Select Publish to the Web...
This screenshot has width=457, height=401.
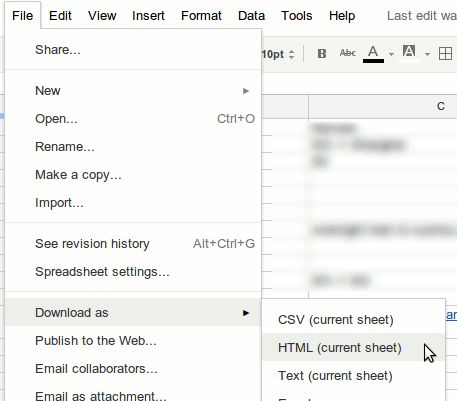[133, 341]
